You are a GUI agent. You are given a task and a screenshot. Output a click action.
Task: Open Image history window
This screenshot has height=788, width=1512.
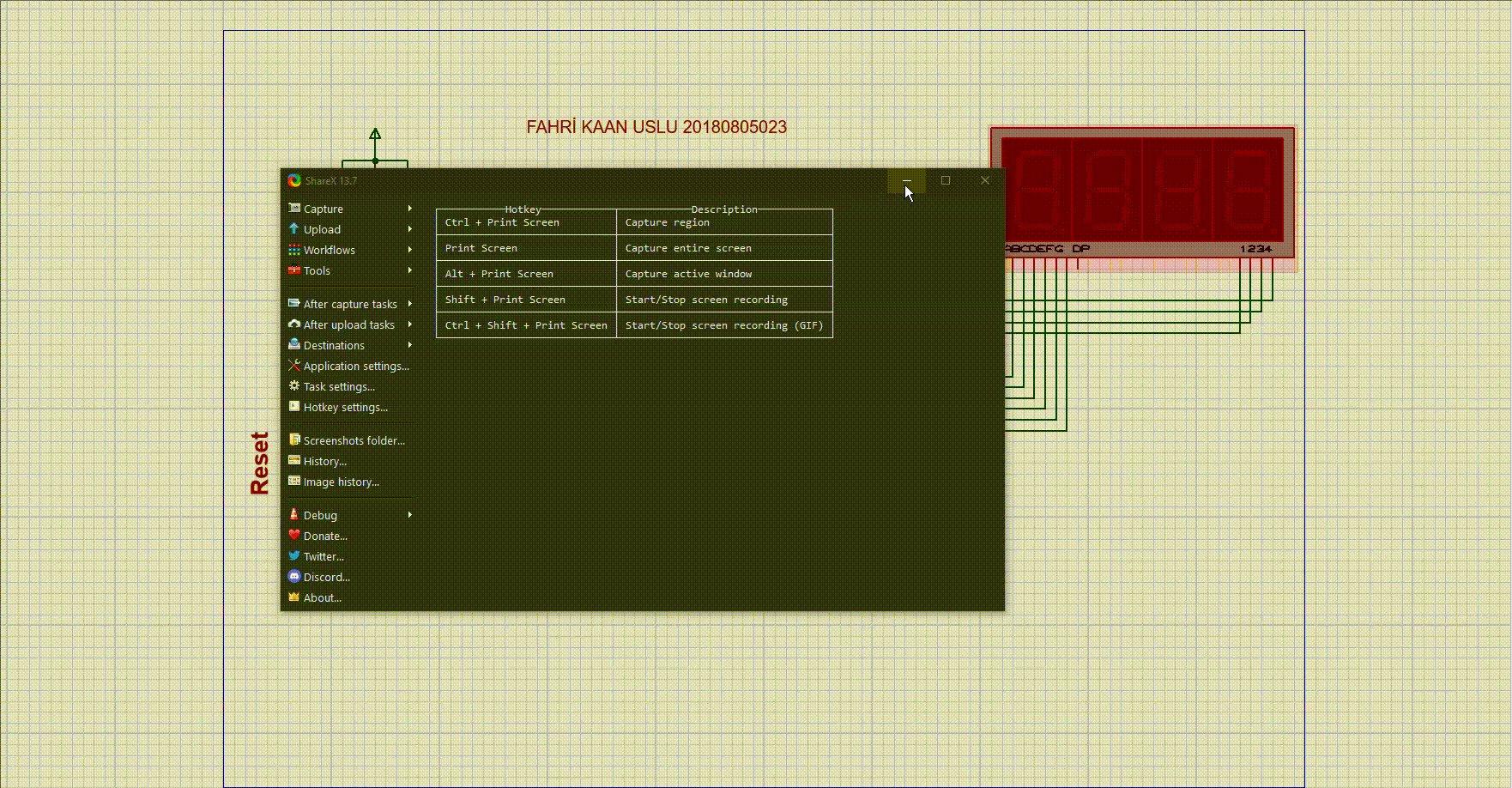coord(350,482)
